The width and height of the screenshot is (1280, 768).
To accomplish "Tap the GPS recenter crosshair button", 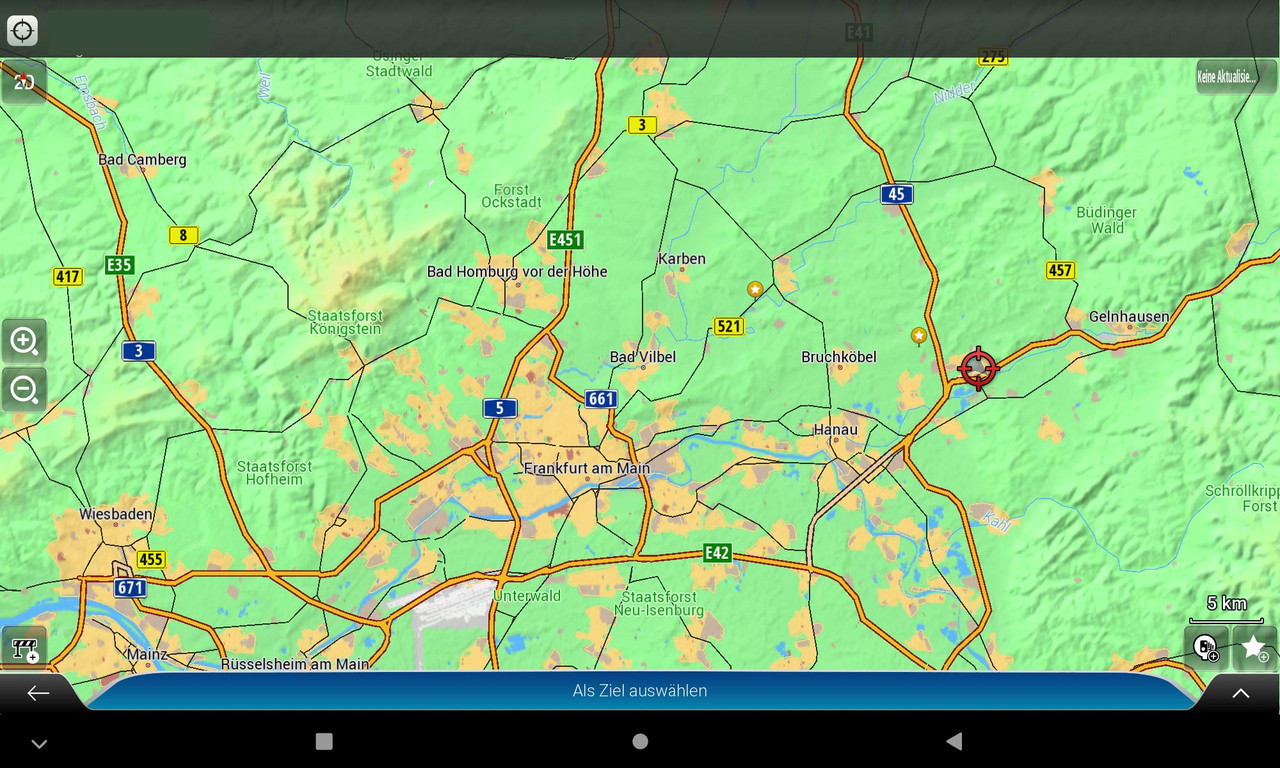I will pos(22,30).
